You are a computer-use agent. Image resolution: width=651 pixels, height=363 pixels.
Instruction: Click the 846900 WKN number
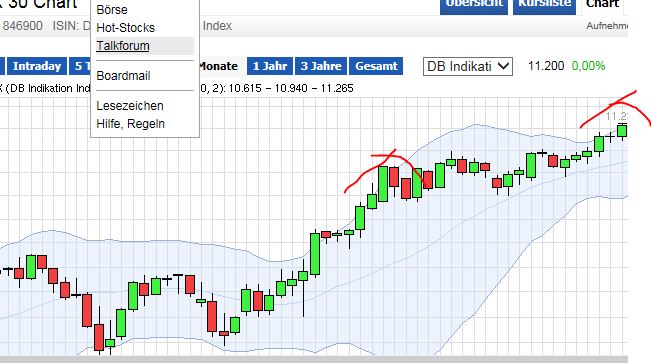pos(22,26)
